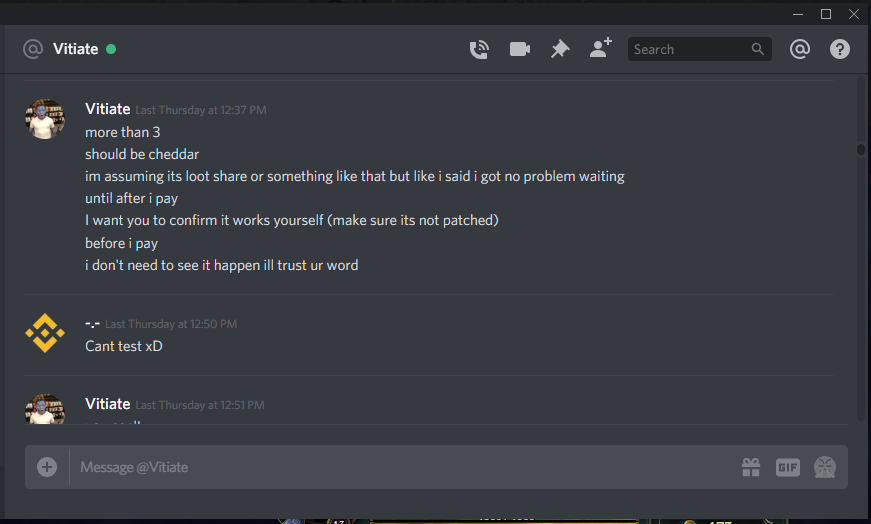Open the Nitro gift icon

click(751, 467)
